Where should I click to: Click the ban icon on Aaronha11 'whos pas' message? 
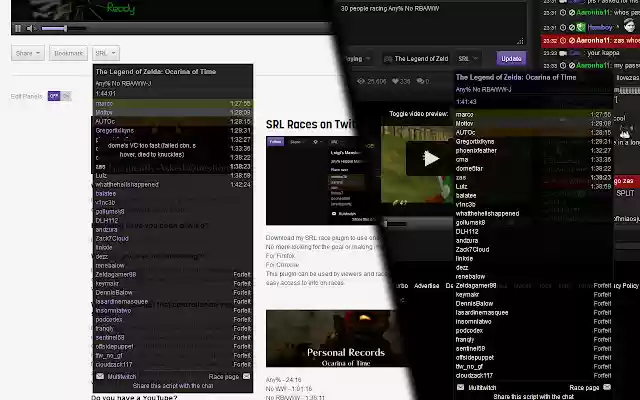(x=571, y=13)
